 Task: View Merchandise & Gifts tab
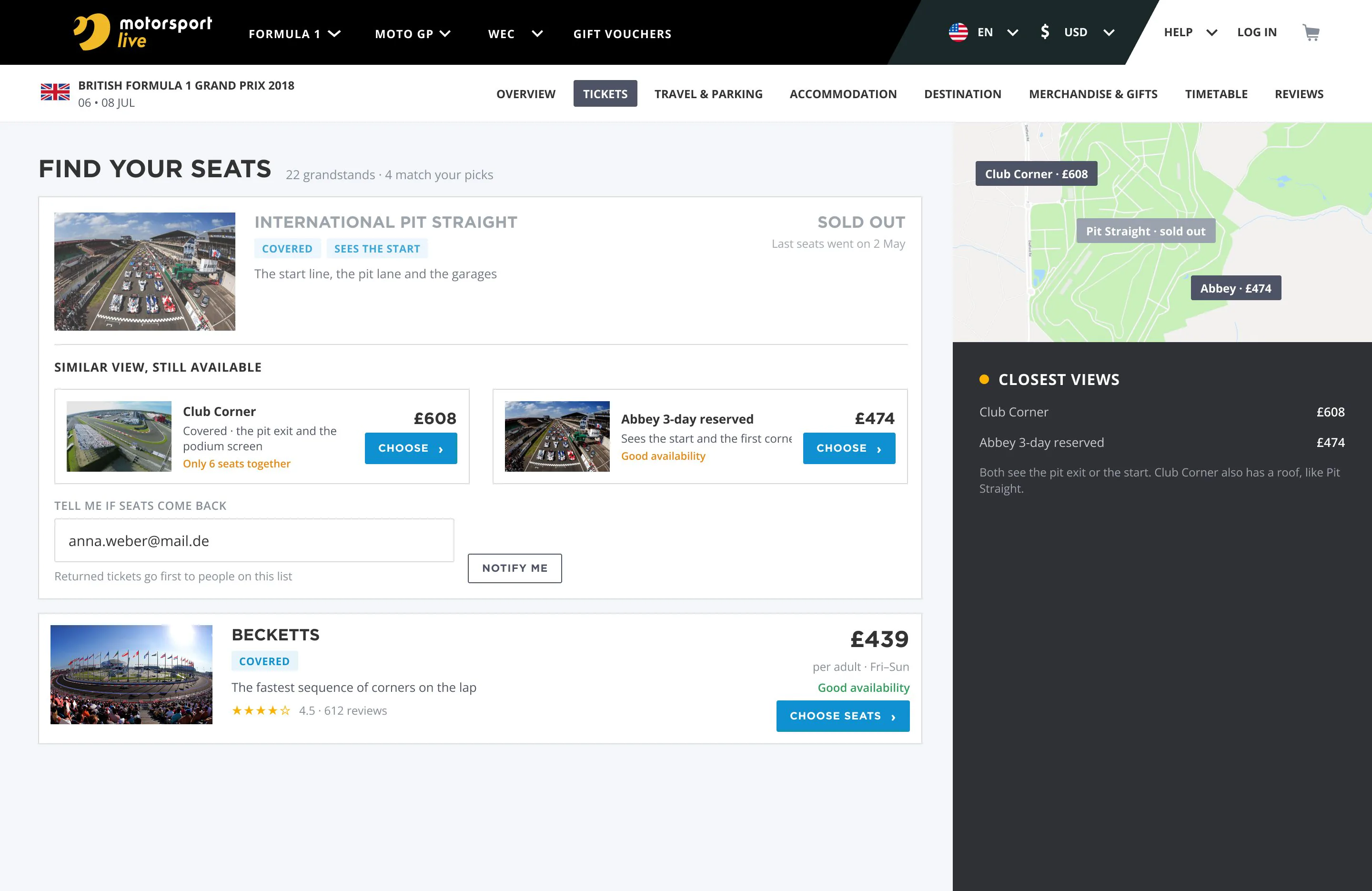[1093, 94]
